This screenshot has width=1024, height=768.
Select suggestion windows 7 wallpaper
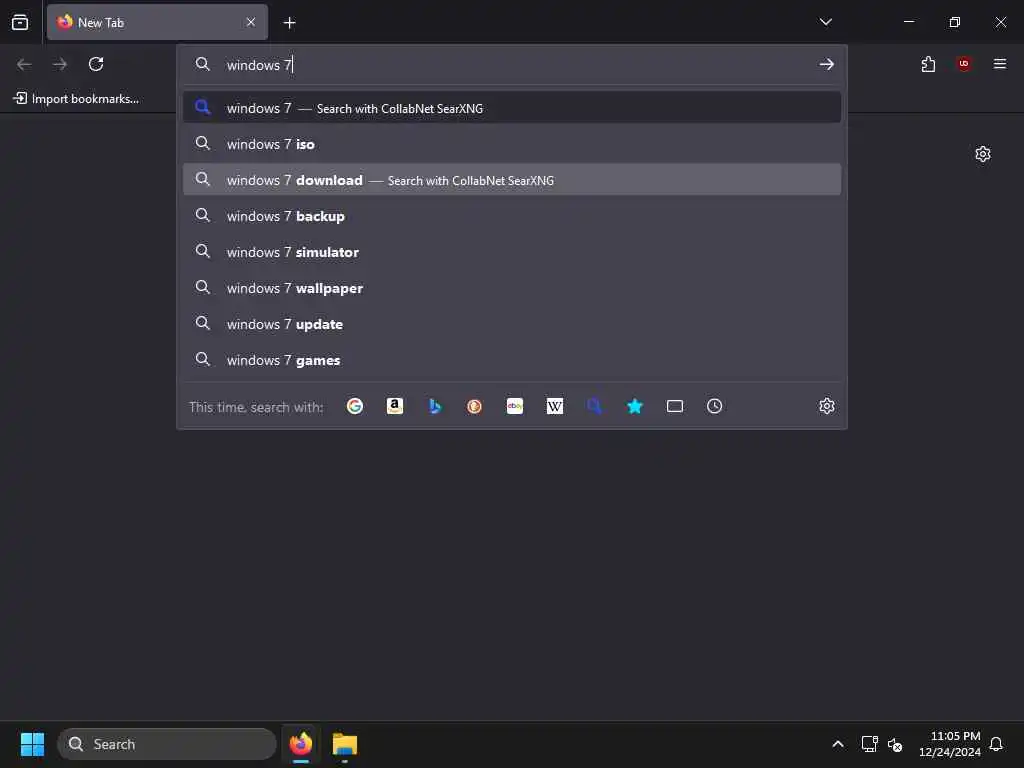[x=512, y=287]
